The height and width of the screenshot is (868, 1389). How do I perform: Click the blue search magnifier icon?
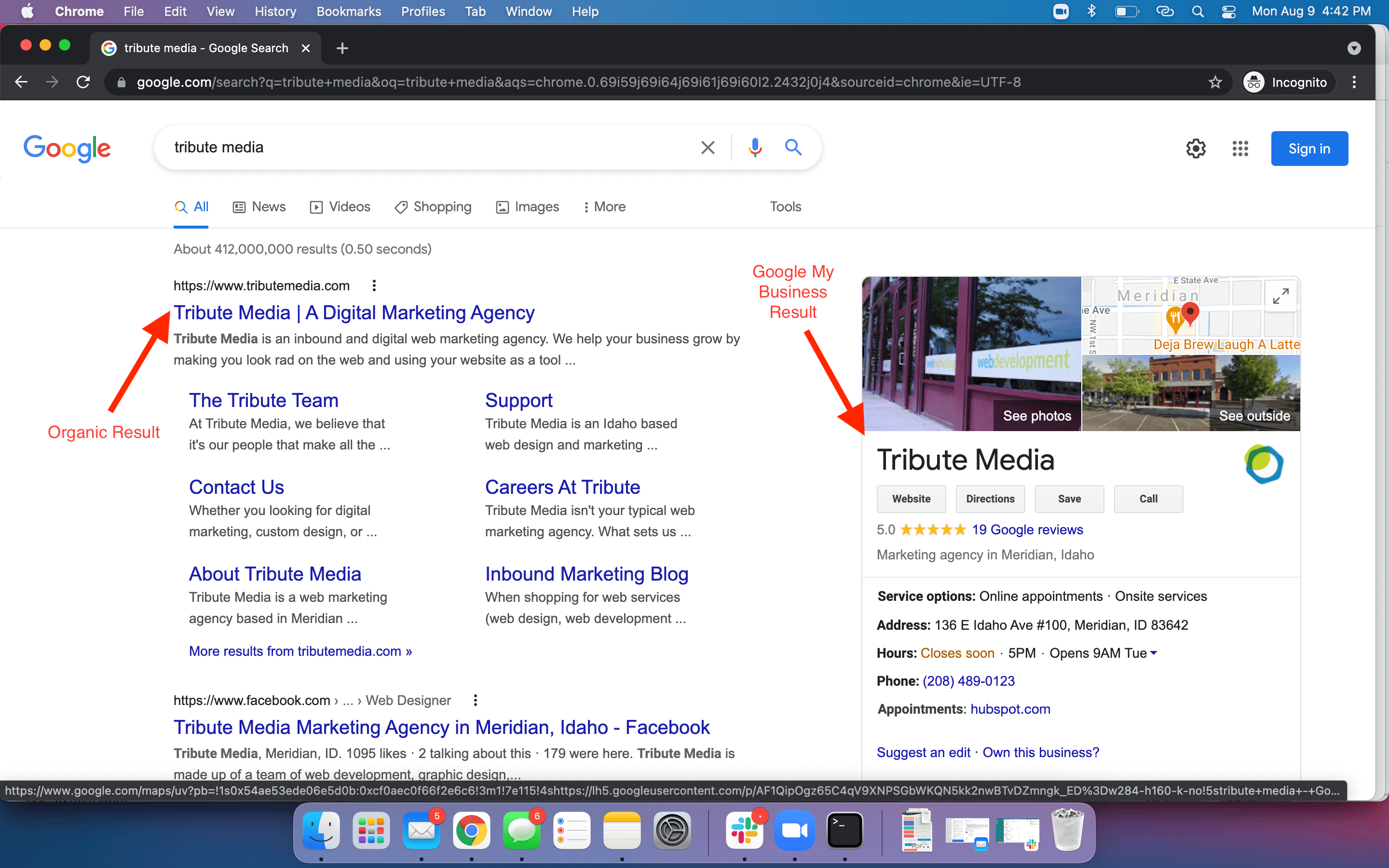[793, 148]
